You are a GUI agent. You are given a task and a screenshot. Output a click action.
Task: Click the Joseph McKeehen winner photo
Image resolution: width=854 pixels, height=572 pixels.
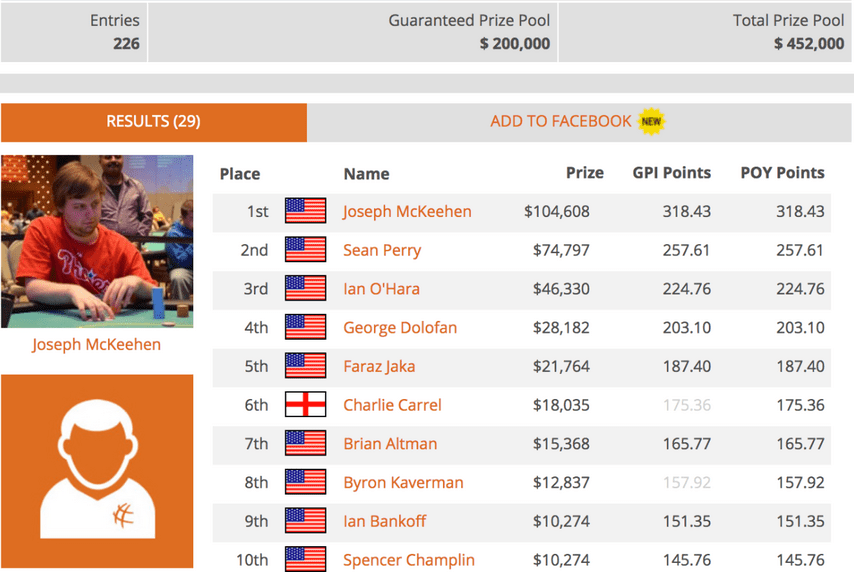tap(97, 241)
